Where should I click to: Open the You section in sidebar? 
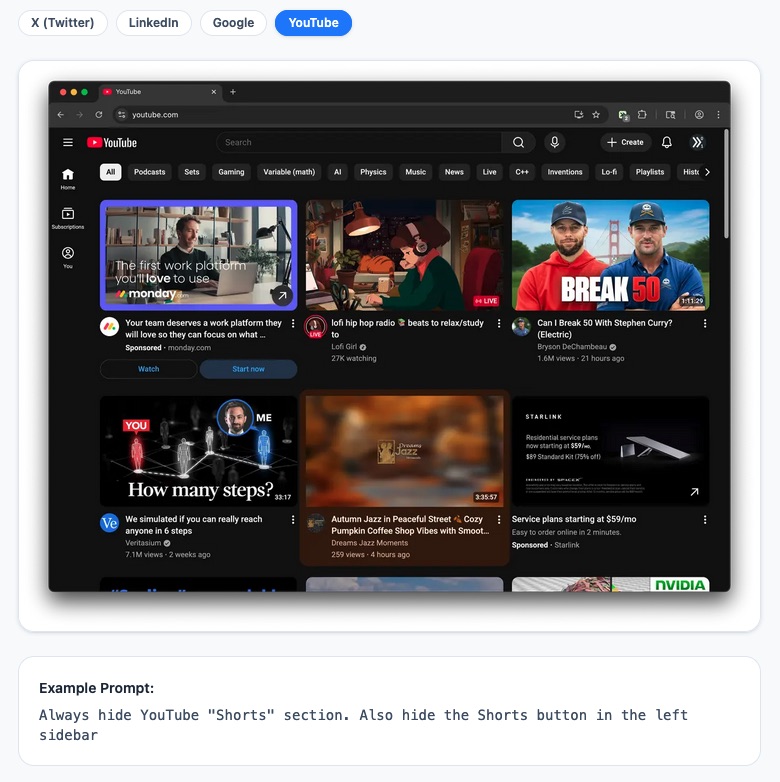68,258
